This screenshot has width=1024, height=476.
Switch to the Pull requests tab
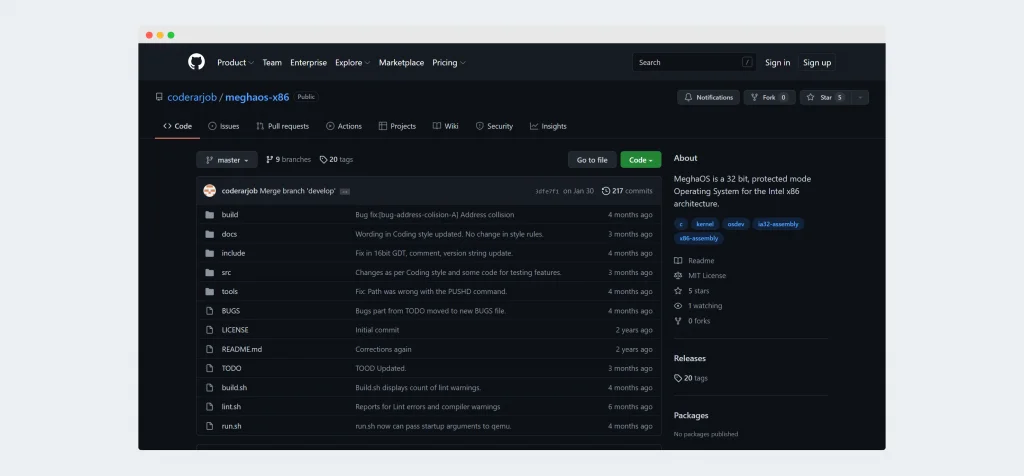283,126
